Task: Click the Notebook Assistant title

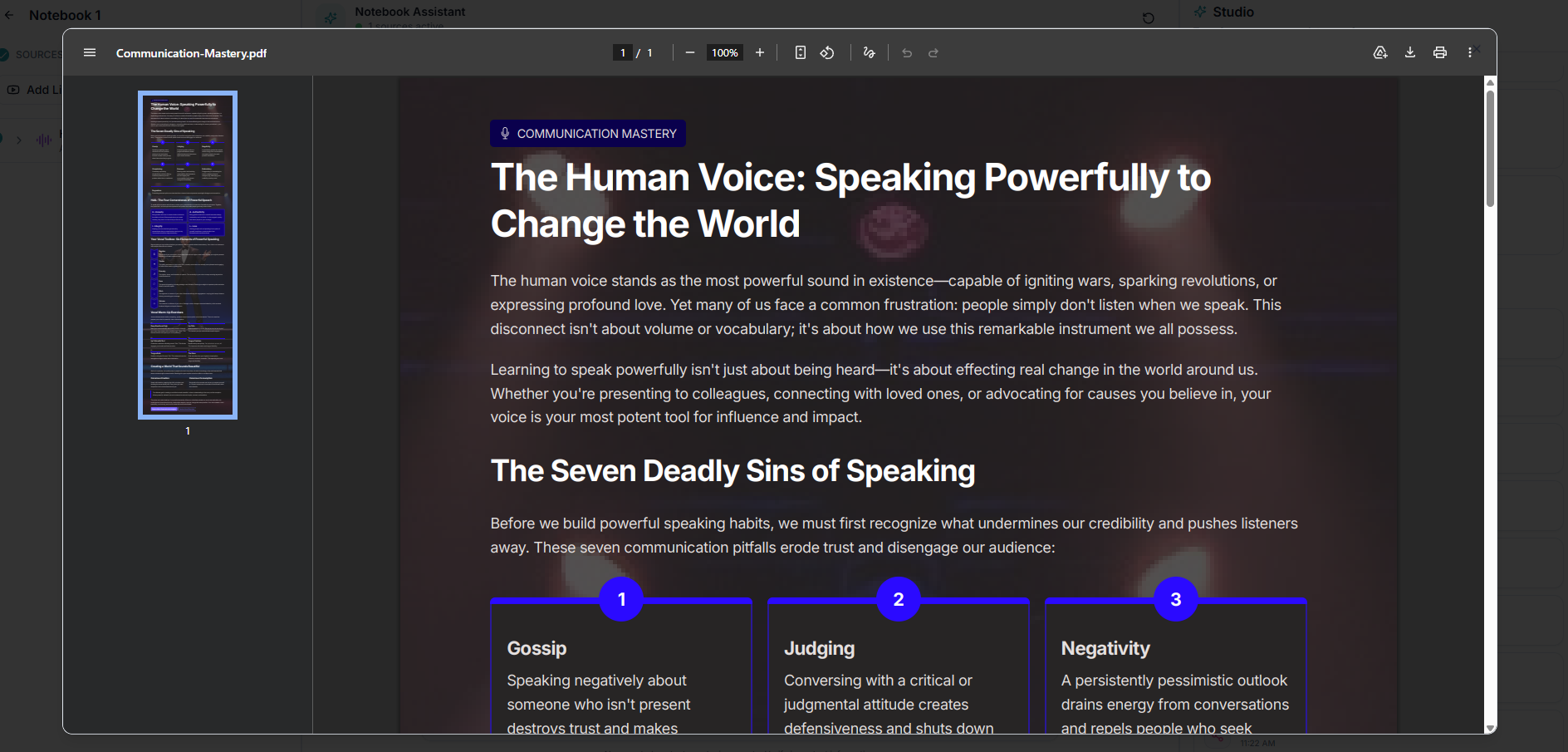Action: tap(410, 12)
